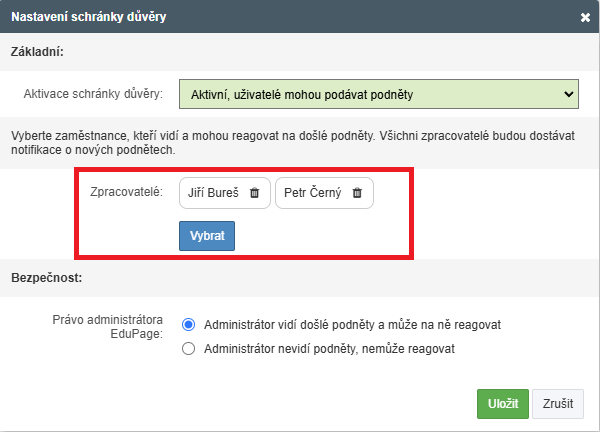The width and height of the screenshot is (600, 432).
Task: Click the 'Právo administrátora EduPage' label
Action: pyautogui.click(x=108, y=326)
